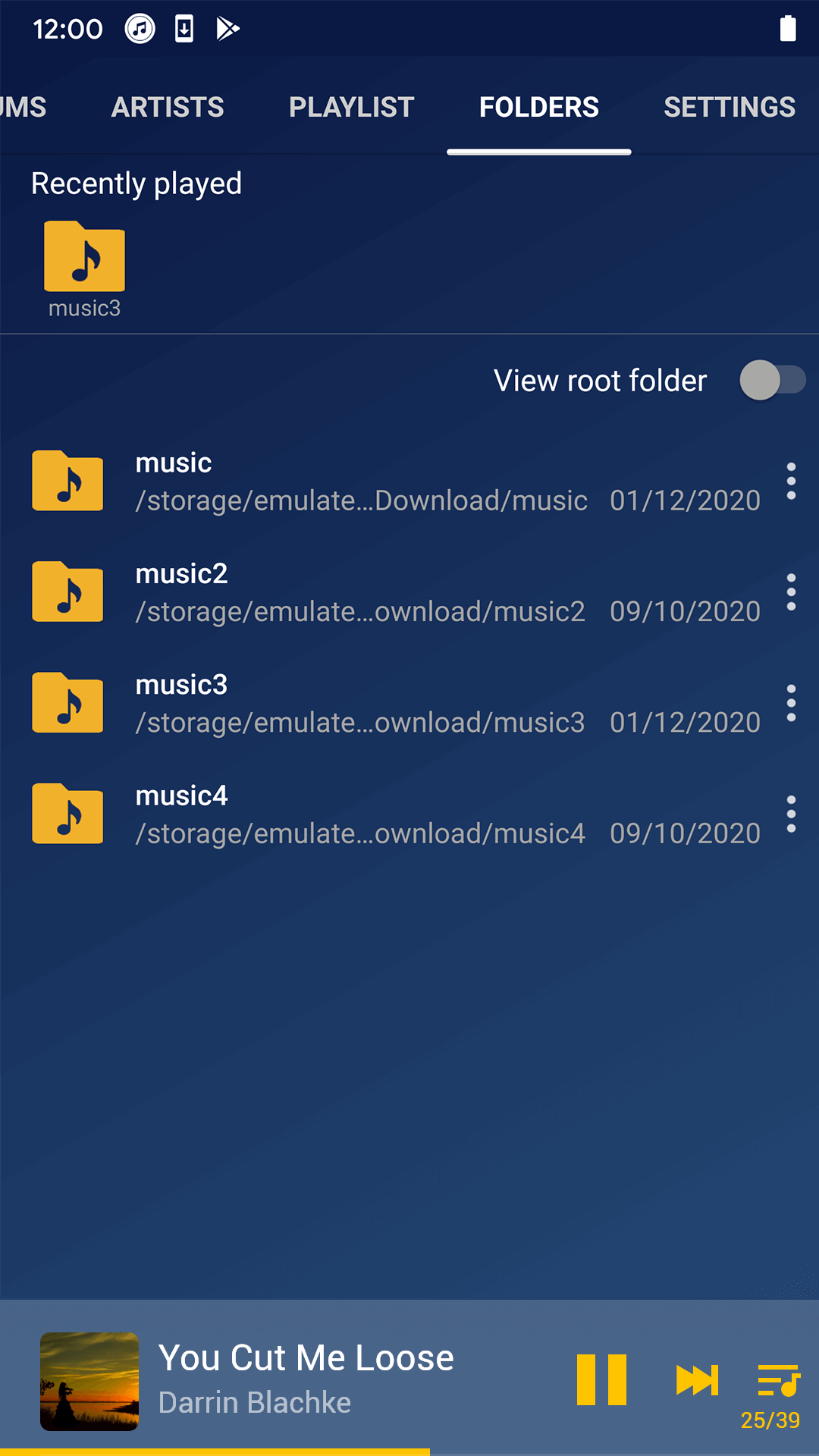
Task: Open the You Cut Me Loose song title
Action: pos(306,1357)
